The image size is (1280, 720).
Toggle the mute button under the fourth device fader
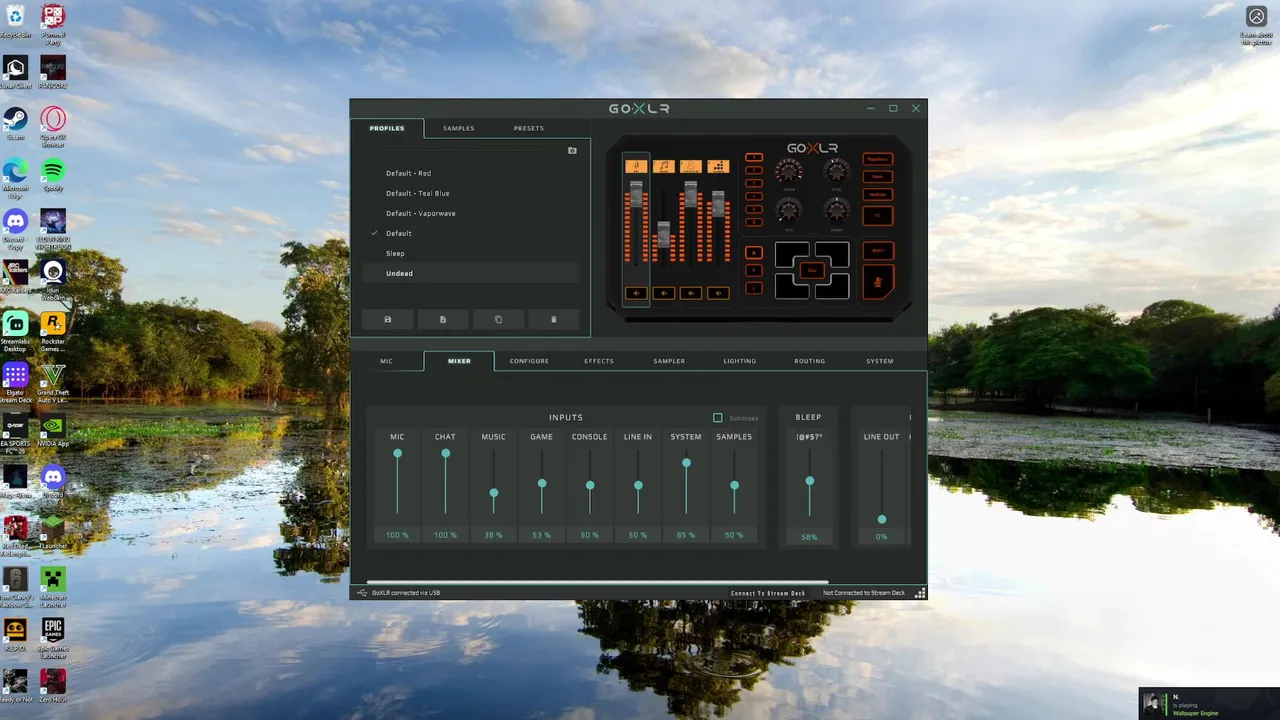point(719,293)
